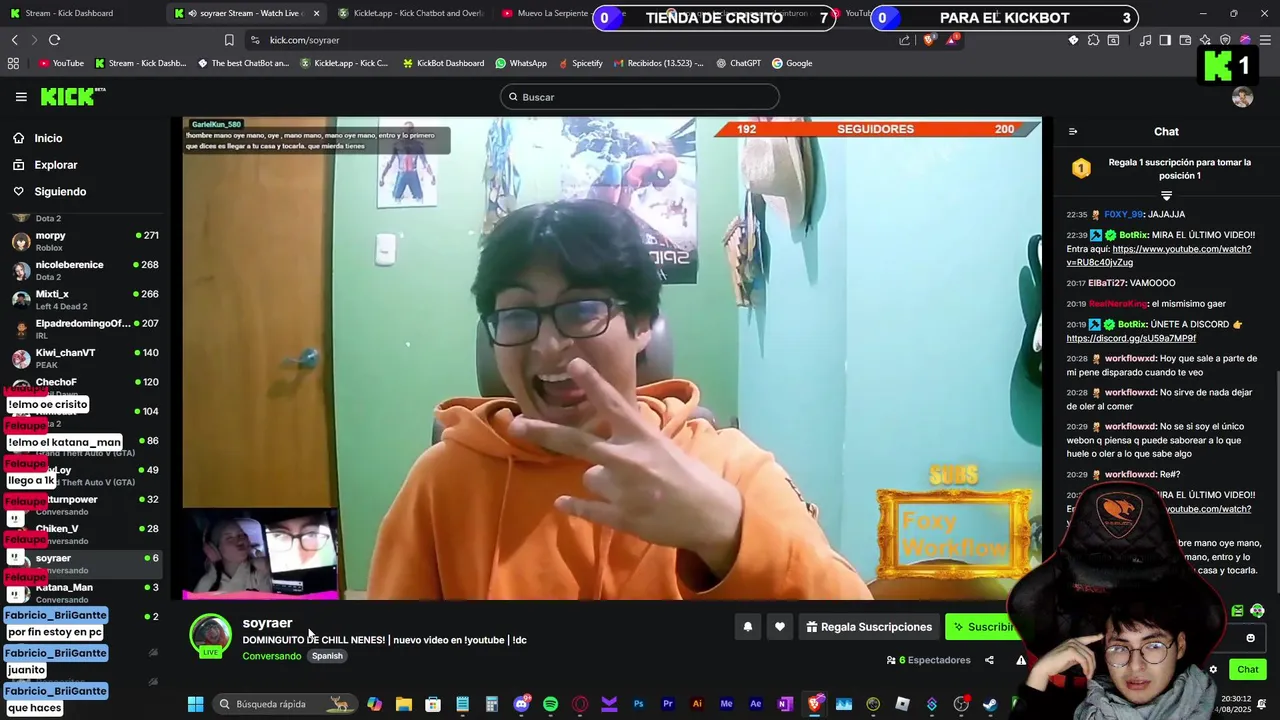Image resolution: width=1280 pixels, height=720 pixels.
Task: Click the Conversando category link
Action: (x=271, y=656)
